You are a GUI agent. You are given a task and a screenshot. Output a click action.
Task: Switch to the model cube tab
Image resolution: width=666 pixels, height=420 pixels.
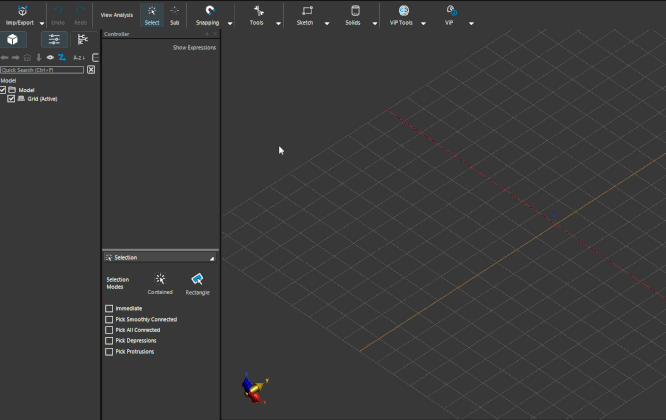[x=13, y=40]
